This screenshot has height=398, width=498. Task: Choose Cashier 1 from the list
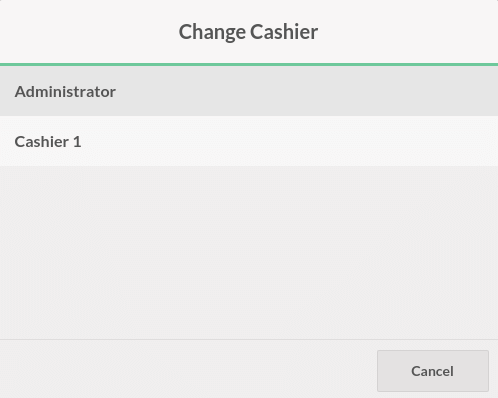(x=249, y=141)
